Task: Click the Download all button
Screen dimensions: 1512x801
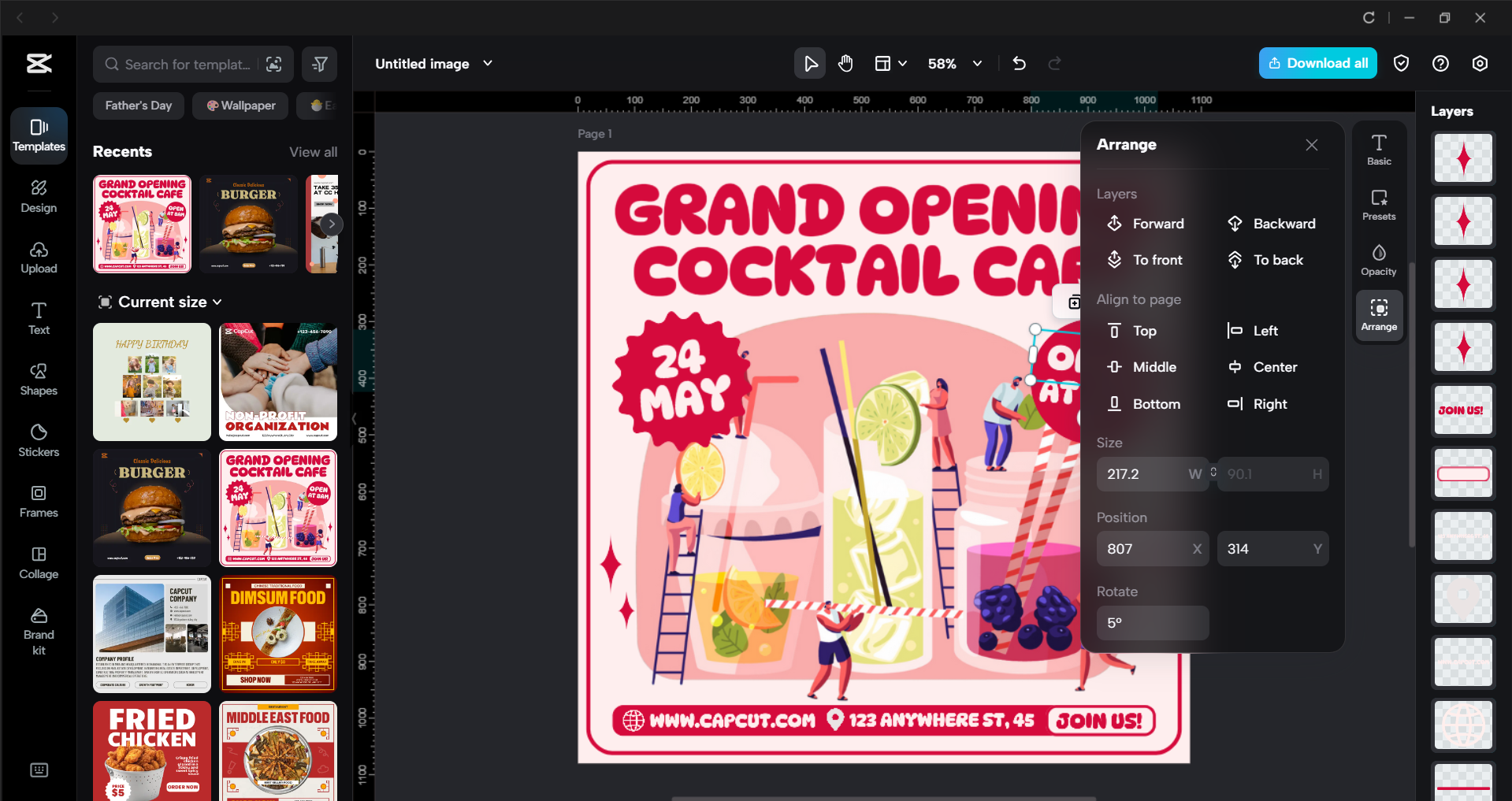Action: pos(1317,63)
